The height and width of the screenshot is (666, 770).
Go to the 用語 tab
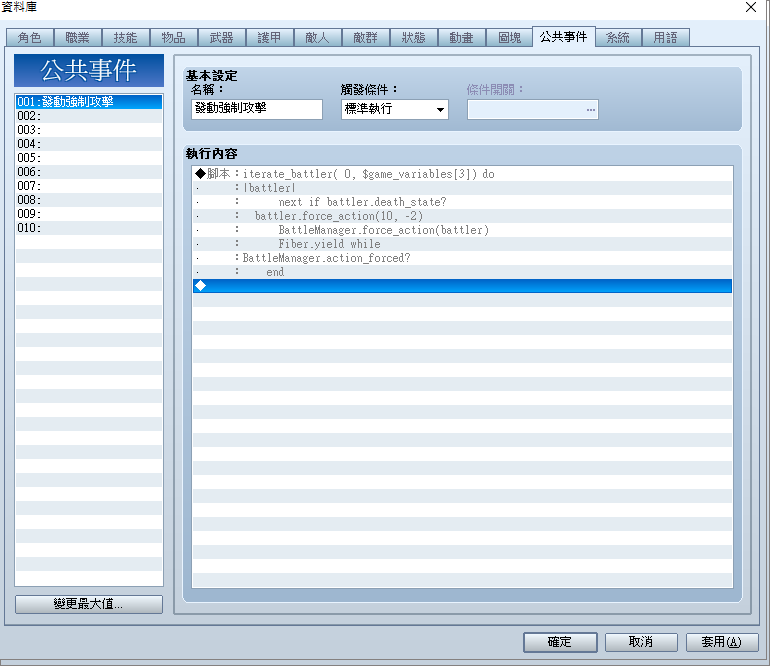pos(666,38)
